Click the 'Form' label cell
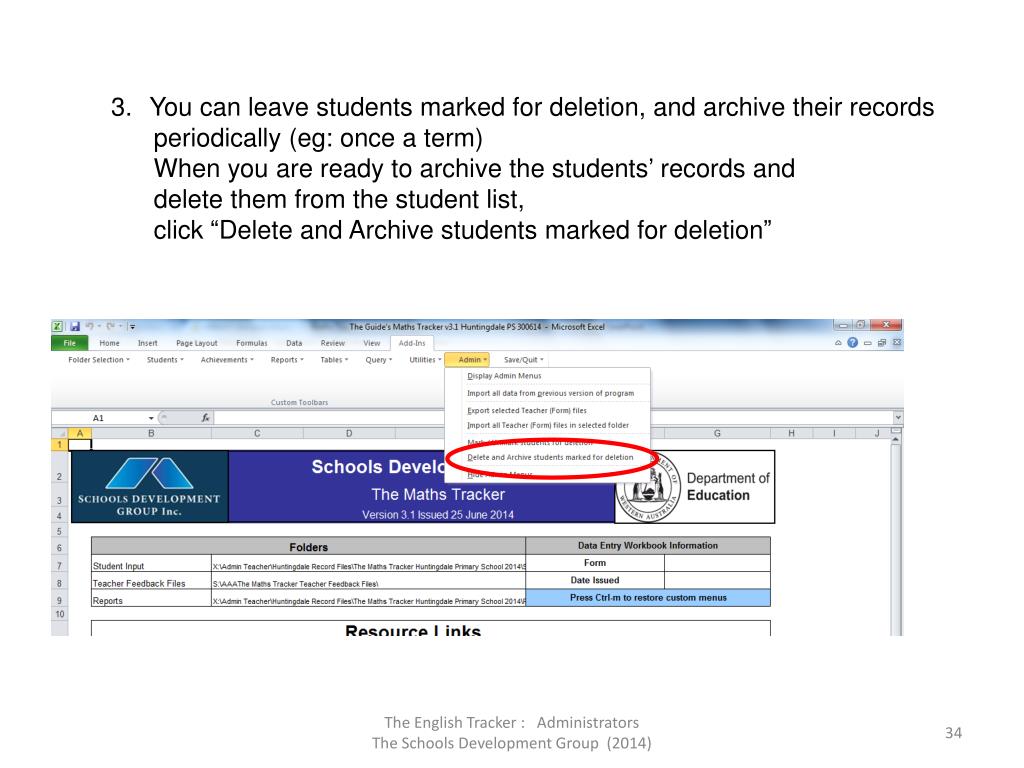This screenshot has width=1024, height=768. point(595,563)
